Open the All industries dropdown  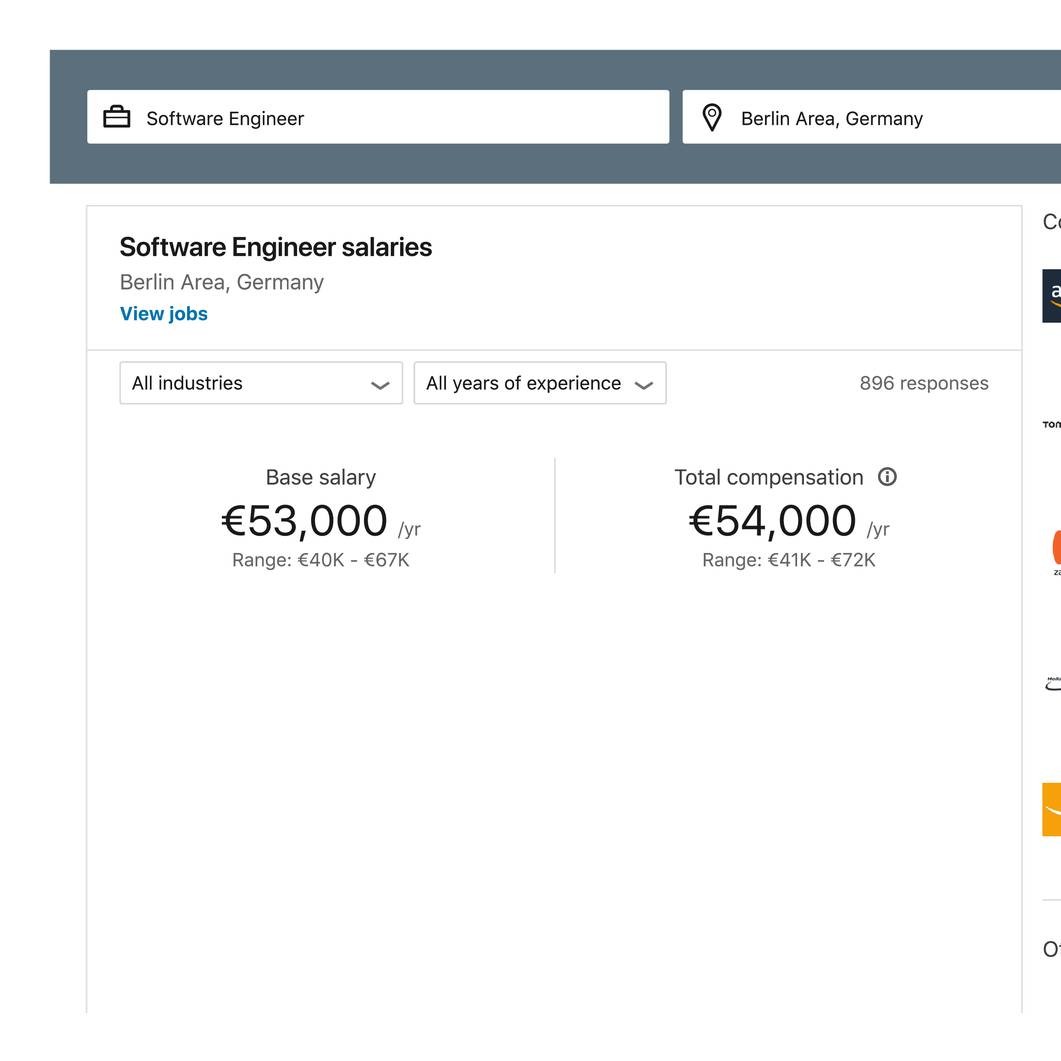point(260,383)
